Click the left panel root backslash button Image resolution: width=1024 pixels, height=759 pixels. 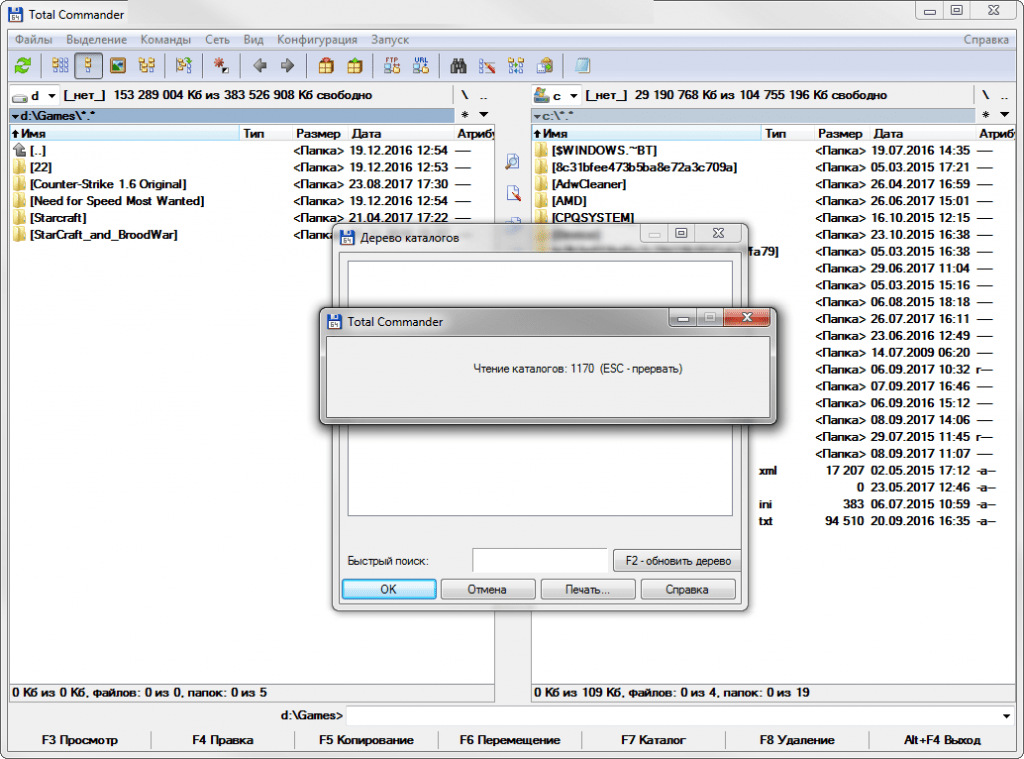[464, 95]
